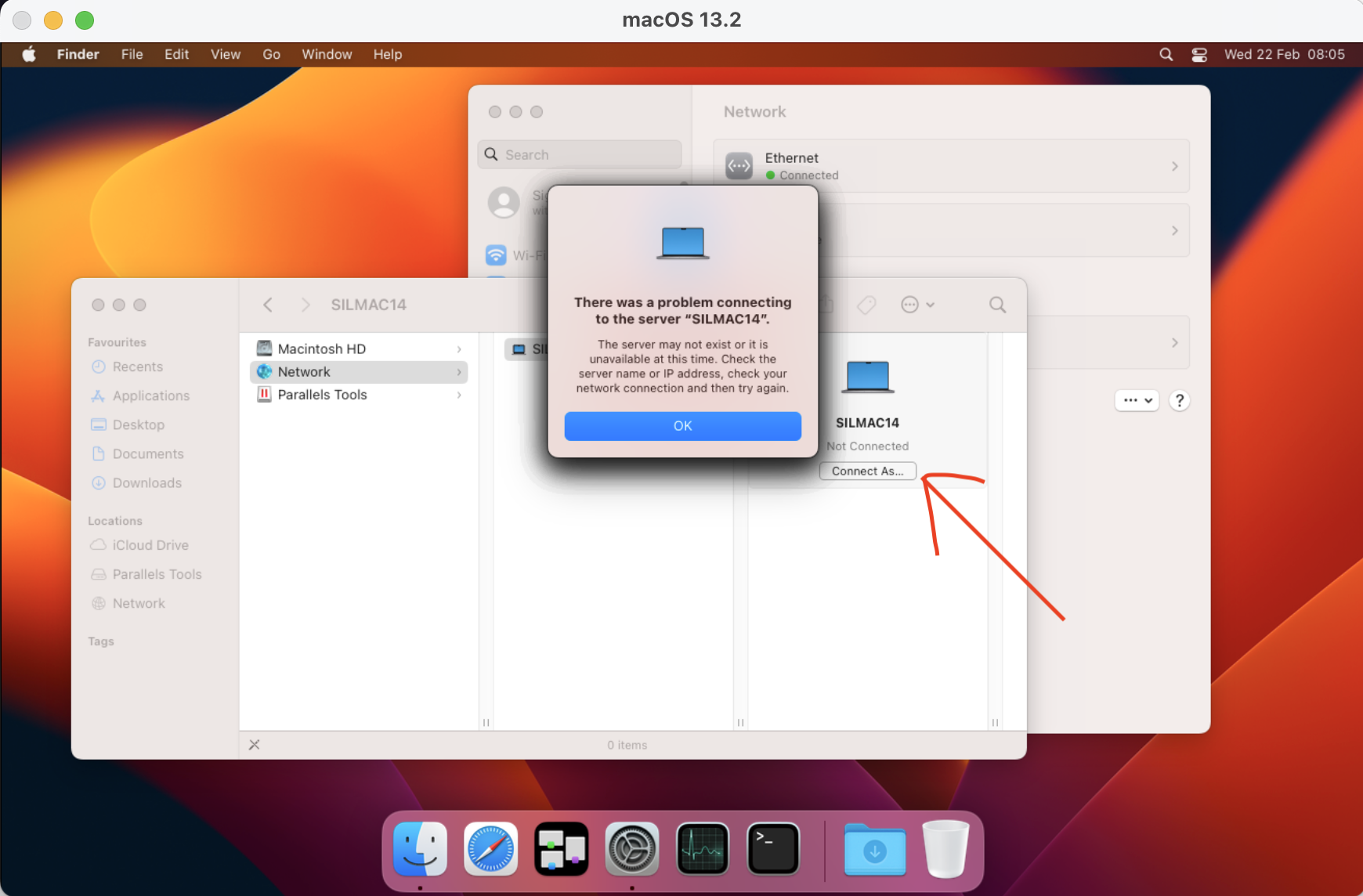Go back in the Finder window
This screenshot has width=1363, height=896.
click(268, 305)
